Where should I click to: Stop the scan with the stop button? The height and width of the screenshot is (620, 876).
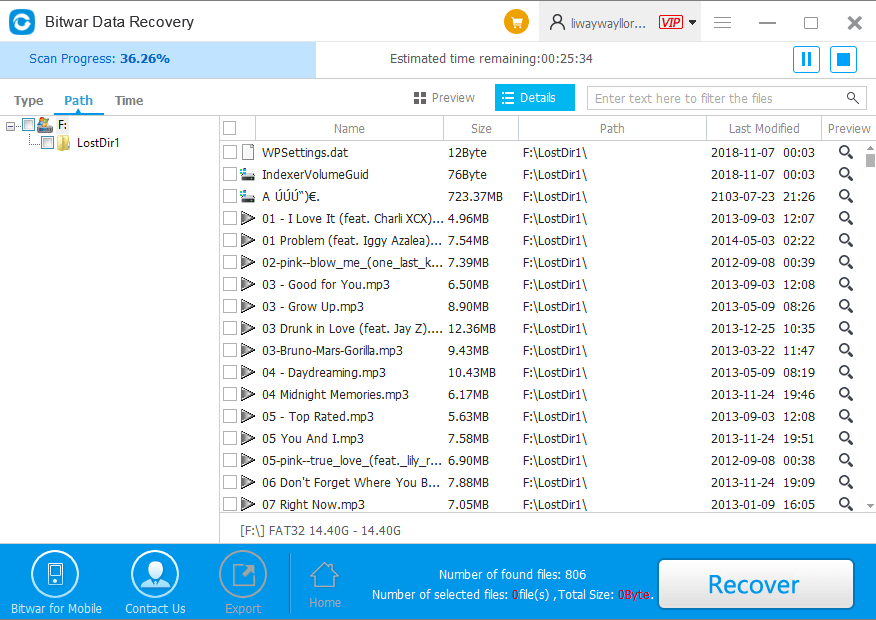(x=843, y=59)
